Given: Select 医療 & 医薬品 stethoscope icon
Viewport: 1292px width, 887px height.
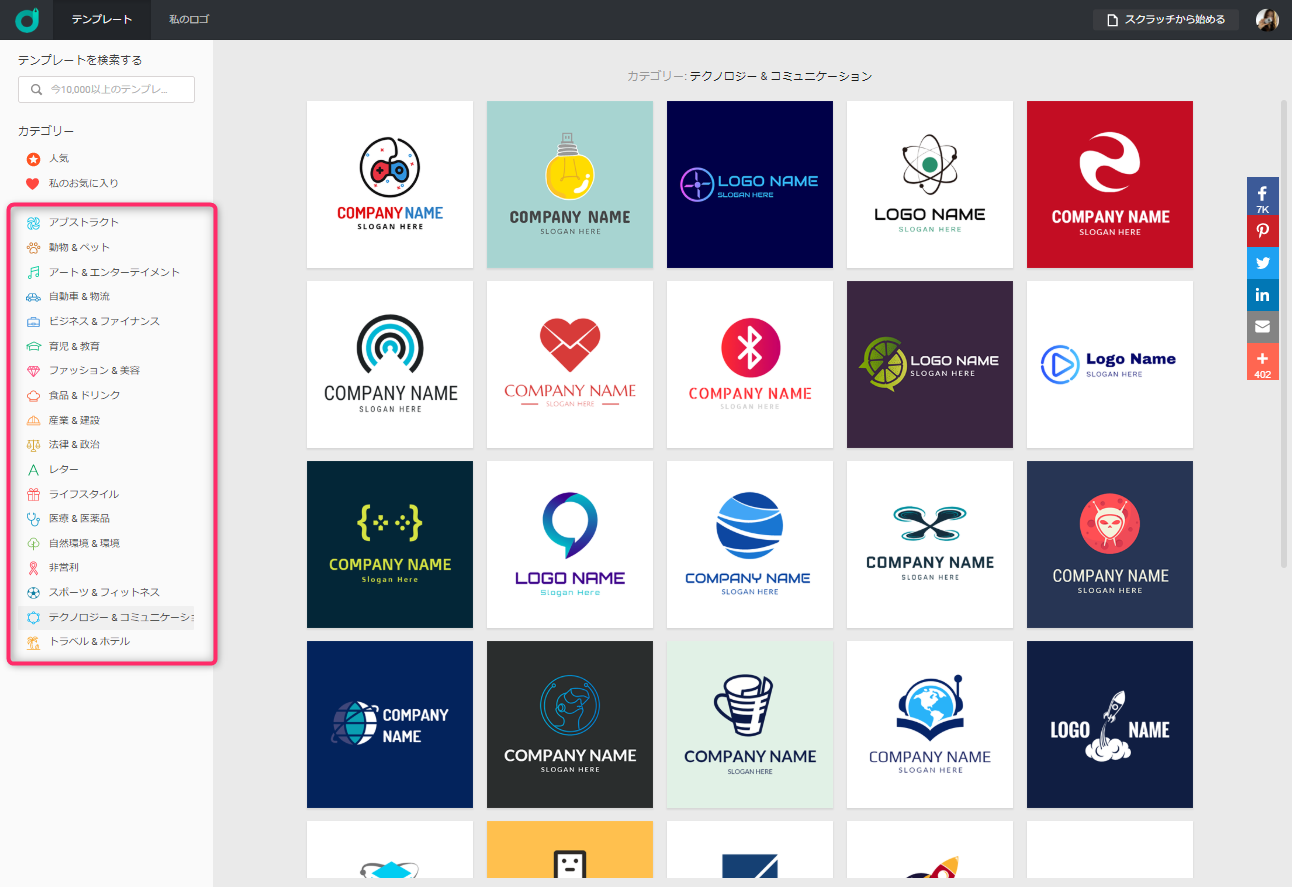Looking at the screenshot, I should tap(33, 518).
